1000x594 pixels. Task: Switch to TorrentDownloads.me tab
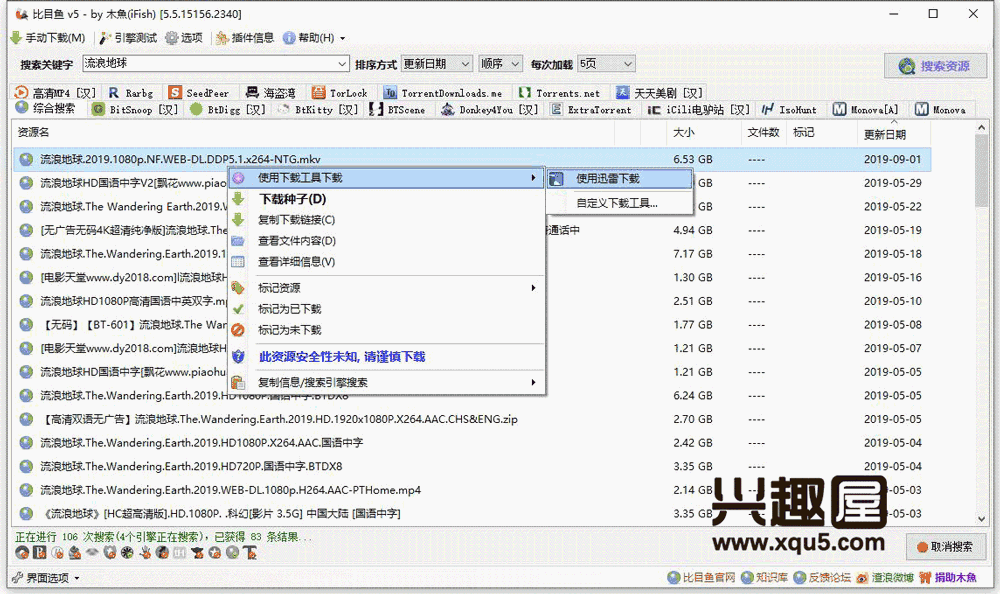point(443,93)
